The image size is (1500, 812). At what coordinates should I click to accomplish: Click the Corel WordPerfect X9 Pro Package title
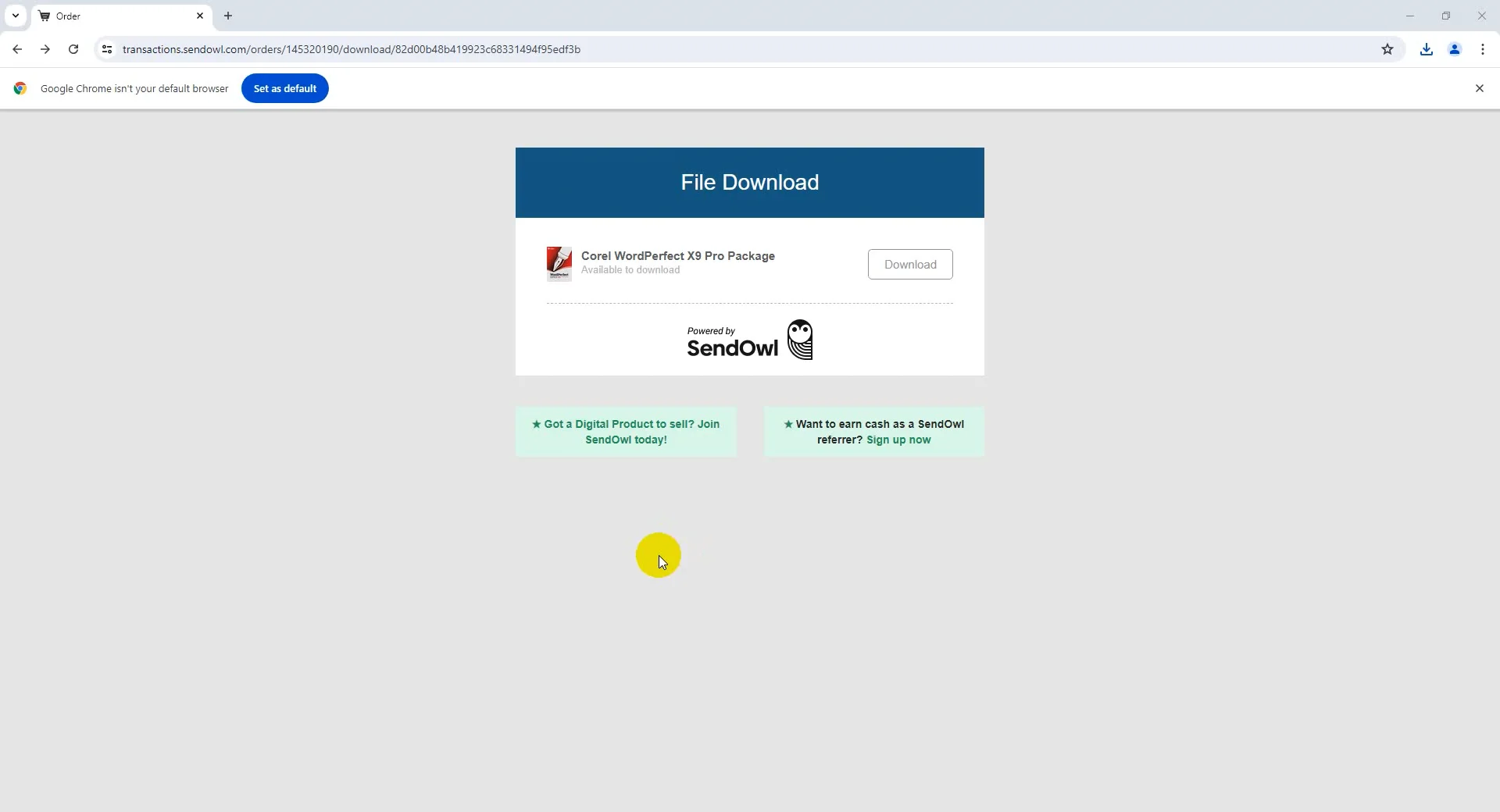point(678,256)
